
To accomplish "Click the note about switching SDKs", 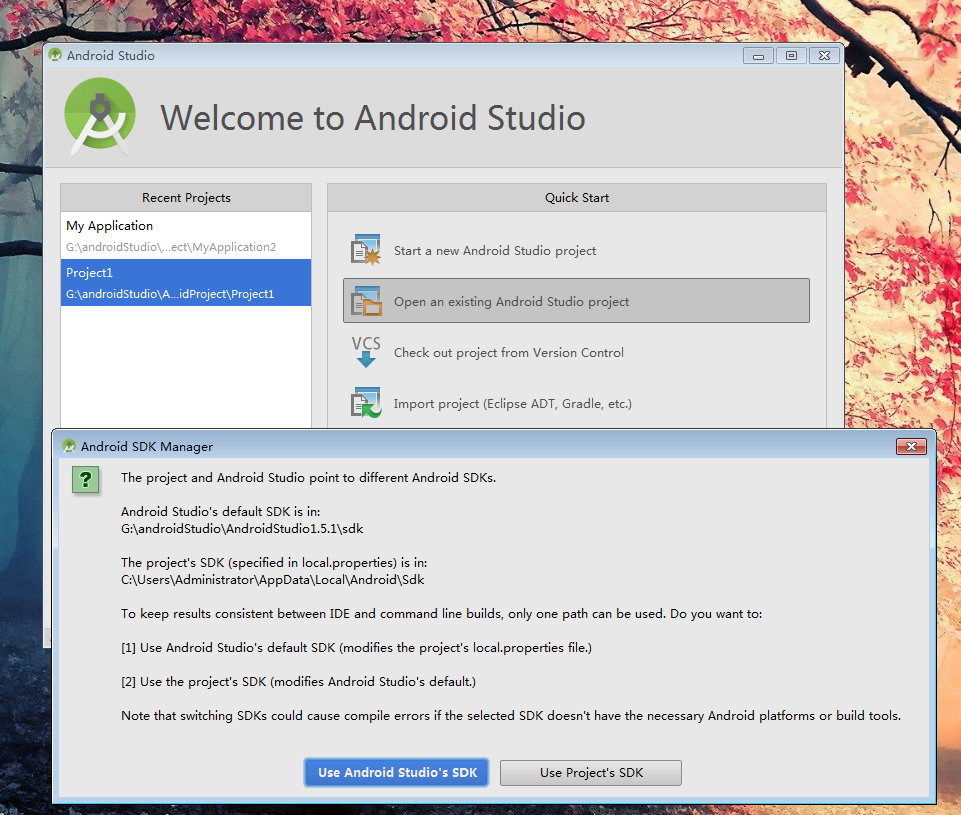I will click(511, 716).
